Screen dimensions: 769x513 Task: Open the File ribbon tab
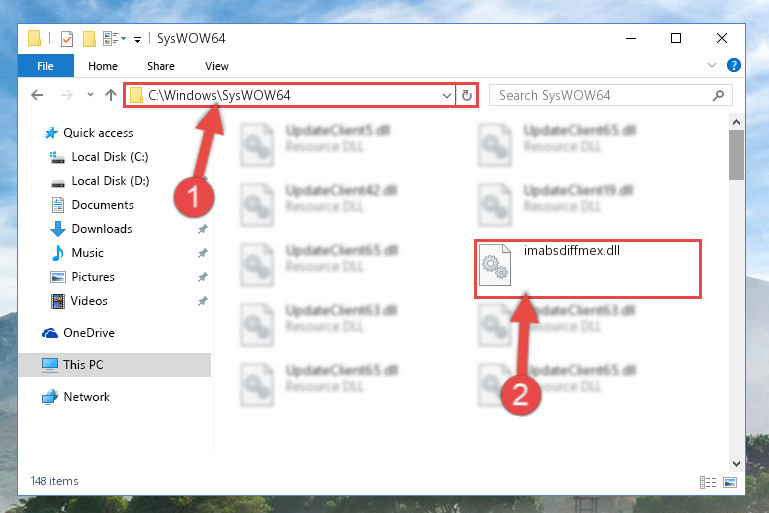[x=46, y=66]
